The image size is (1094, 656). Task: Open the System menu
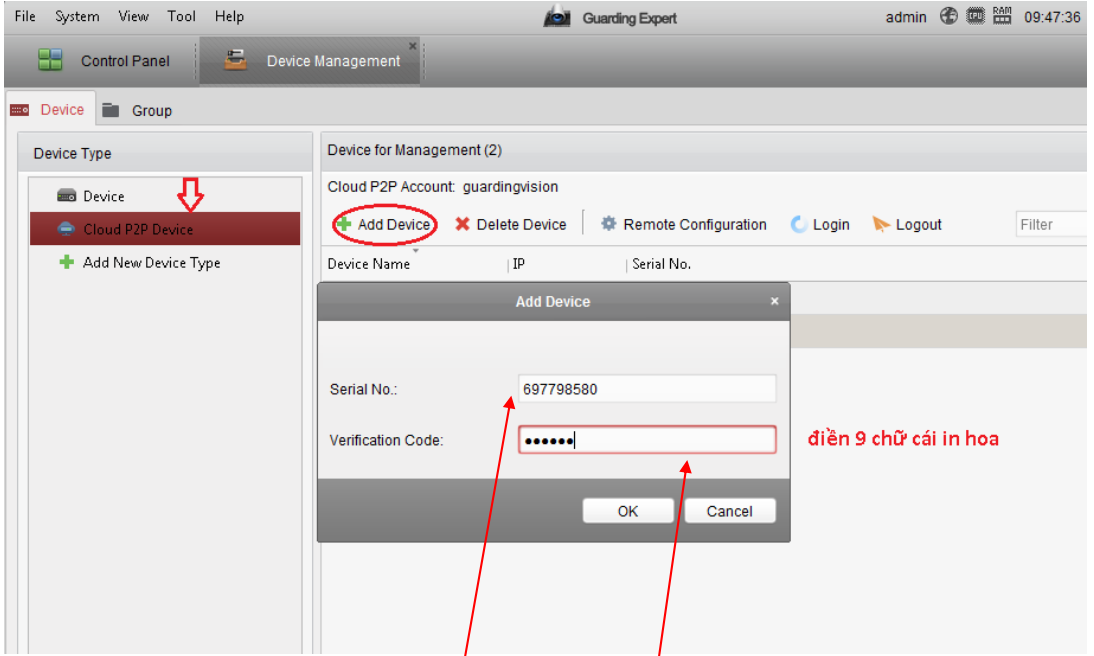coord(77,16)
